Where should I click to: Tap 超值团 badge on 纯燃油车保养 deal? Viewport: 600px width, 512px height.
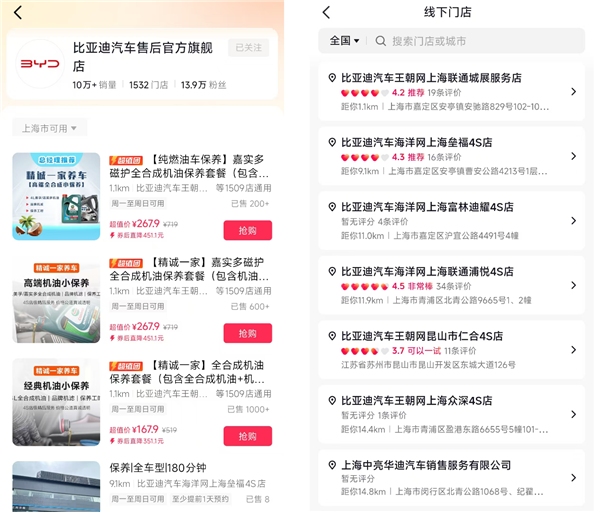click(x=126, y=160)
